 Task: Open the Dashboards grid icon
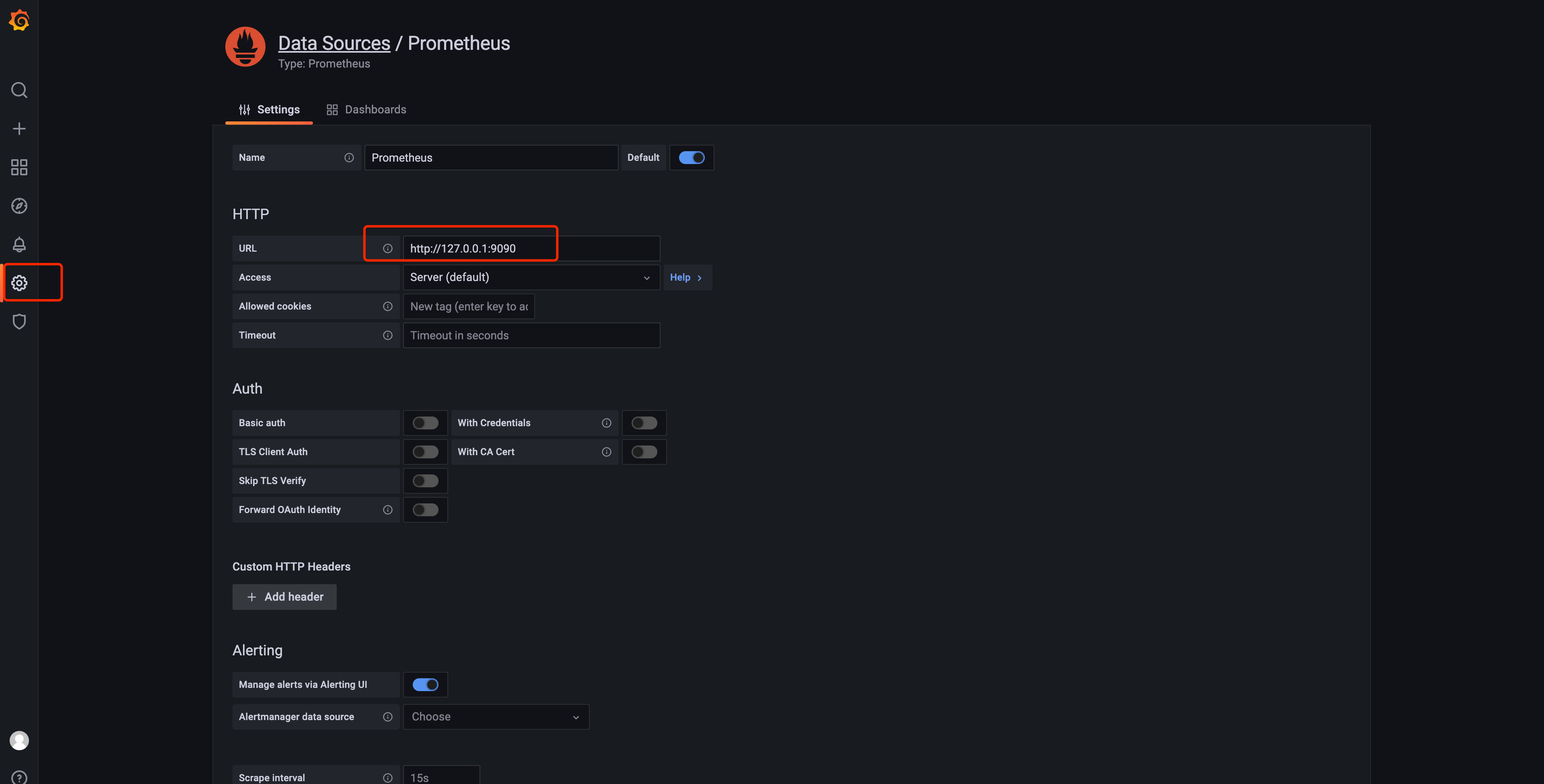19,167
